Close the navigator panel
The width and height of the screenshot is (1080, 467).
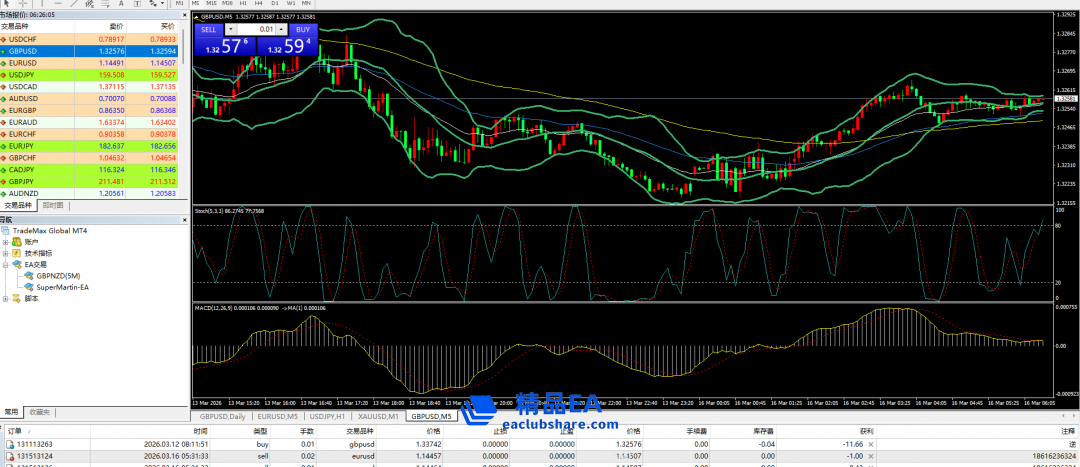pos(185,220)
